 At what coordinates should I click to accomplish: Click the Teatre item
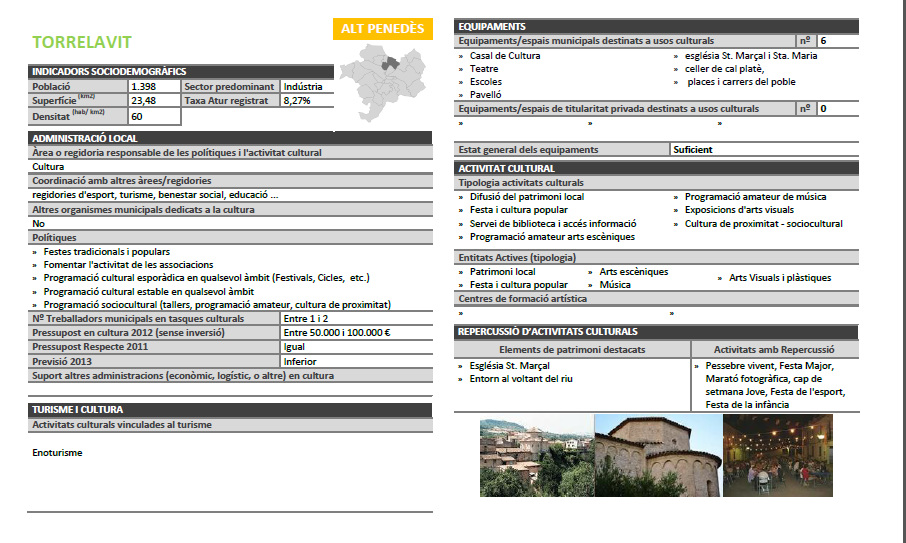484,69
